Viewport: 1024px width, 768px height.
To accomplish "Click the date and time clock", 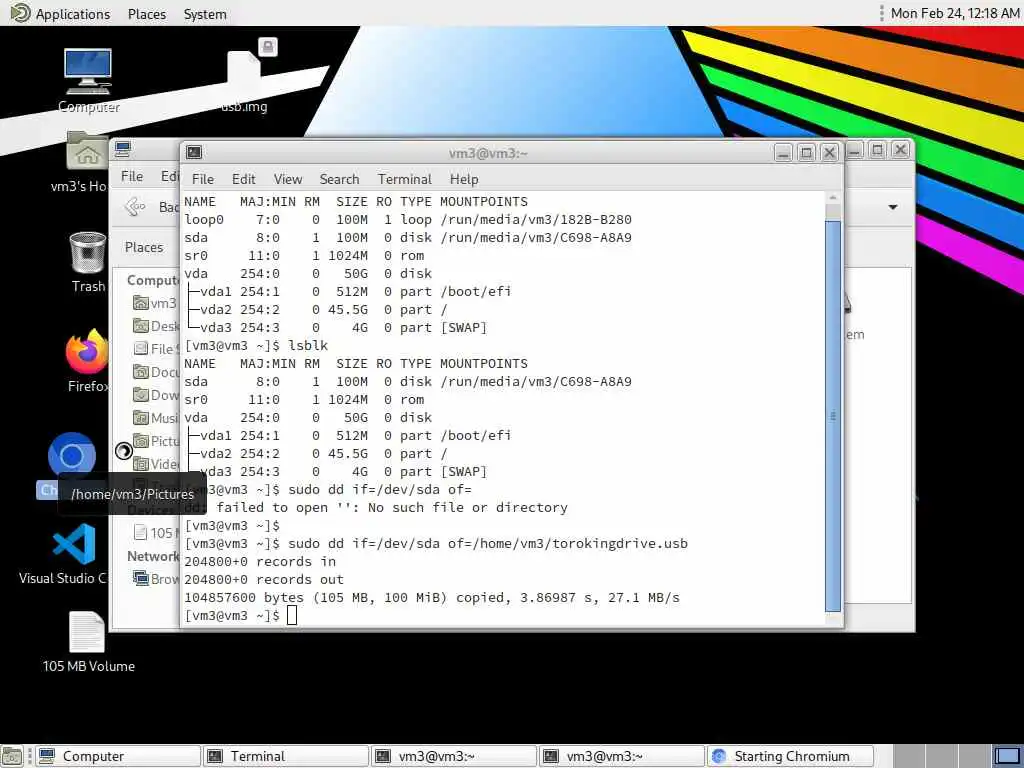I will (955, 13).
